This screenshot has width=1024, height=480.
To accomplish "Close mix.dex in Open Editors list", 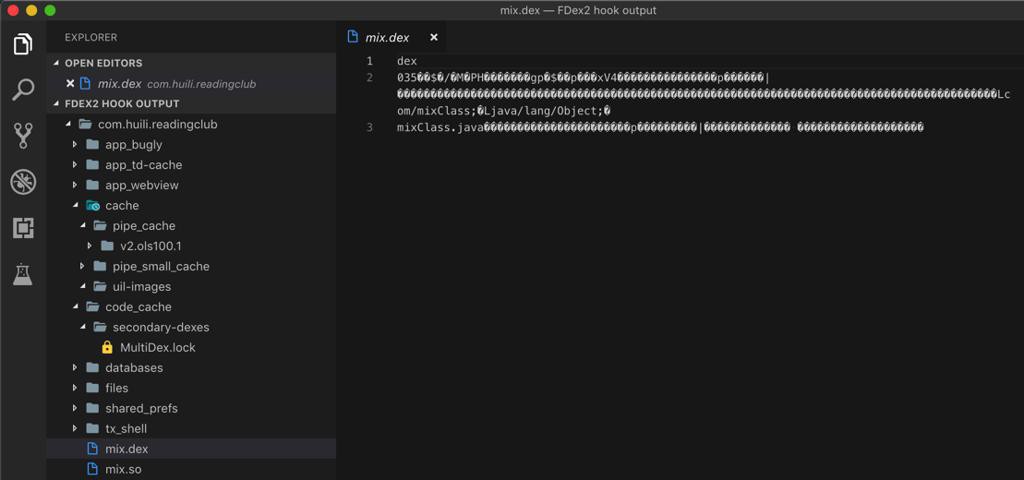I will (70, 84).
